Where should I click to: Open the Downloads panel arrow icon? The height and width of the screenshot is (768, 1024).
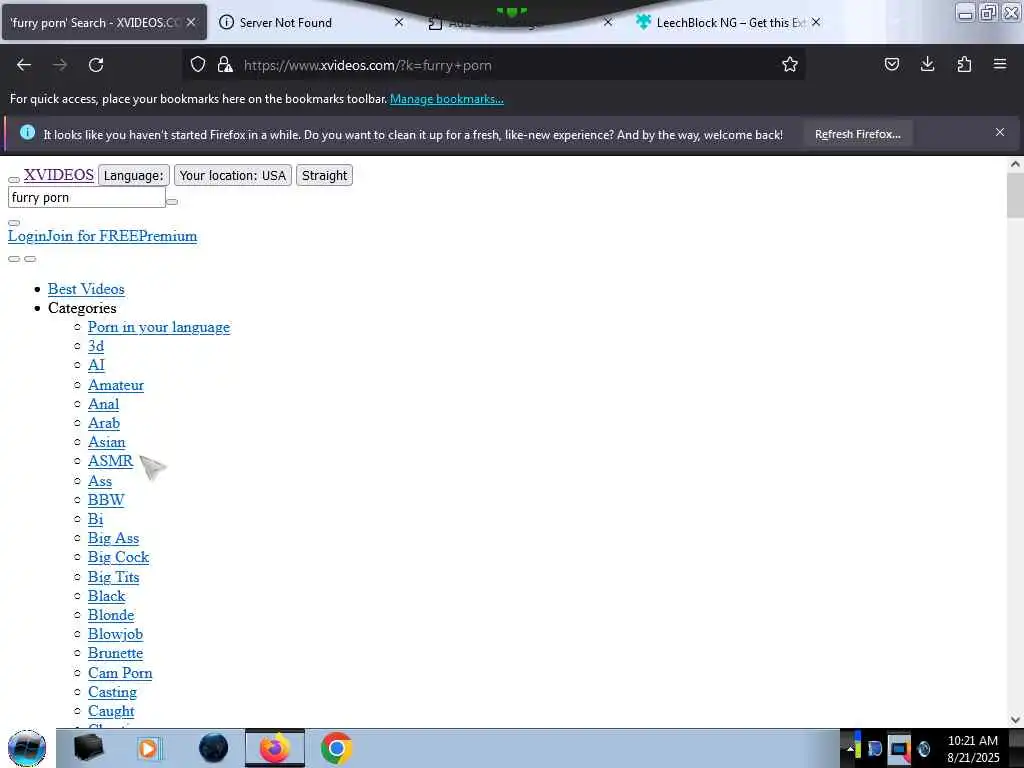click(x=927, y=64)
